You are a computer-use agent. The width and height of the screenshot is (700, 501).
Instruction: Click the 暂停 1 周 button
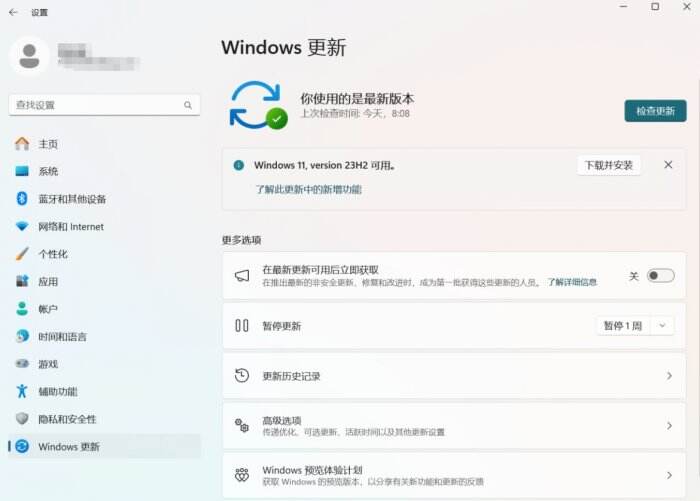[623, 326]
